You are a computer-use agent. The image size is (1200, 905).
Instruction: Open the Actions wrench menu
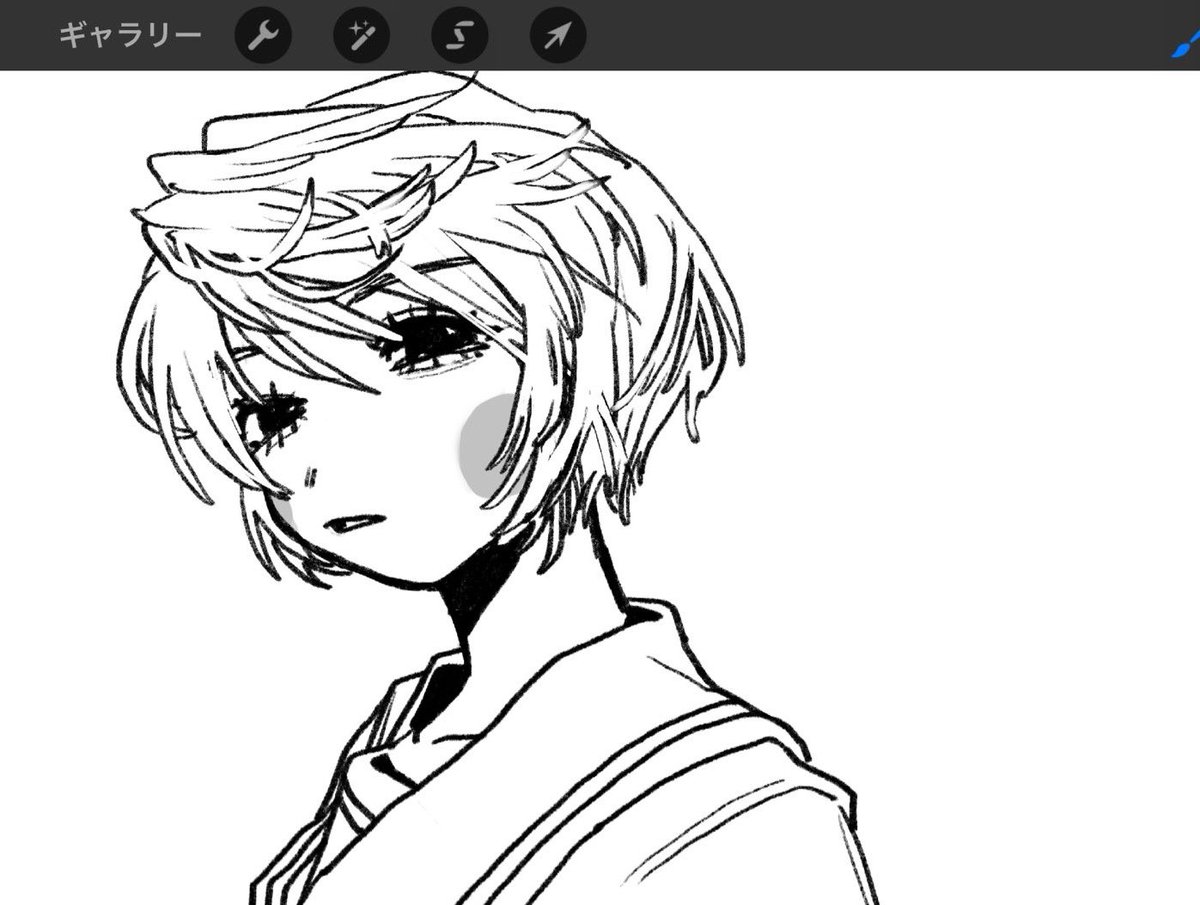tap(262, 37)
